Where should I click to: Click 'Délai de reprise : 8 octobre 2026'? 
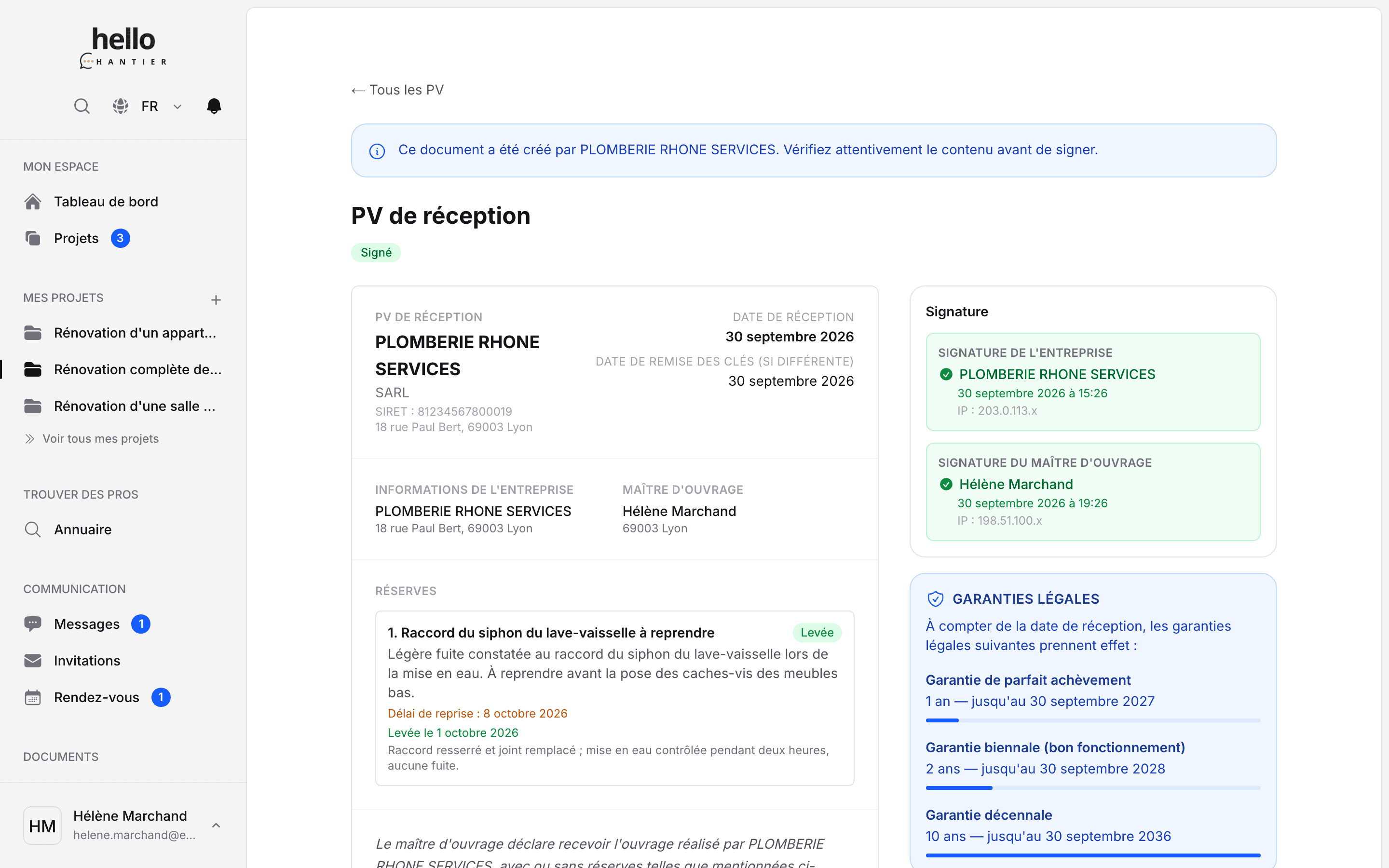coord(477,714)
